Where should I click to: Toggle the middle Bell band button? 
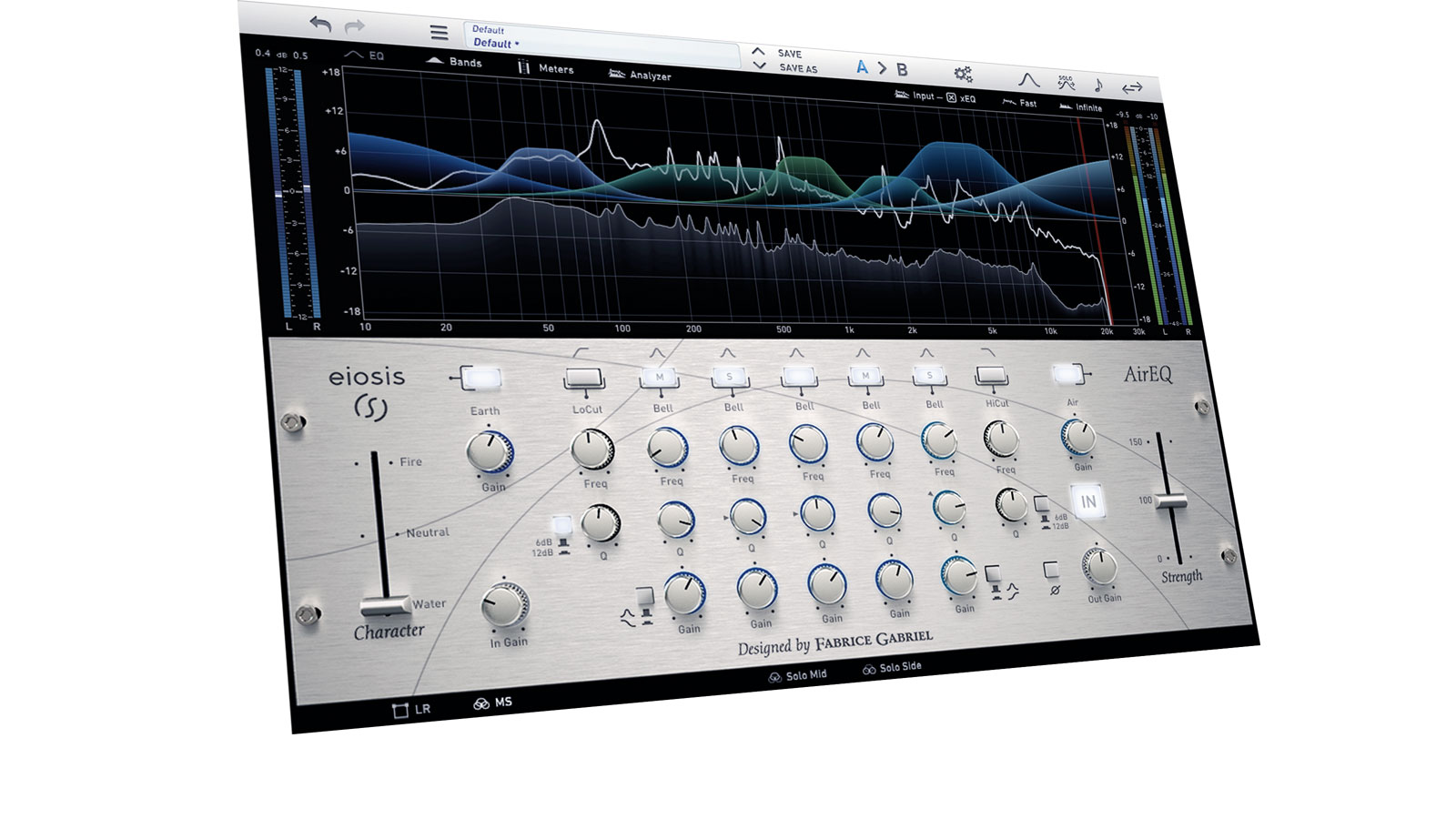pos(800,376)
